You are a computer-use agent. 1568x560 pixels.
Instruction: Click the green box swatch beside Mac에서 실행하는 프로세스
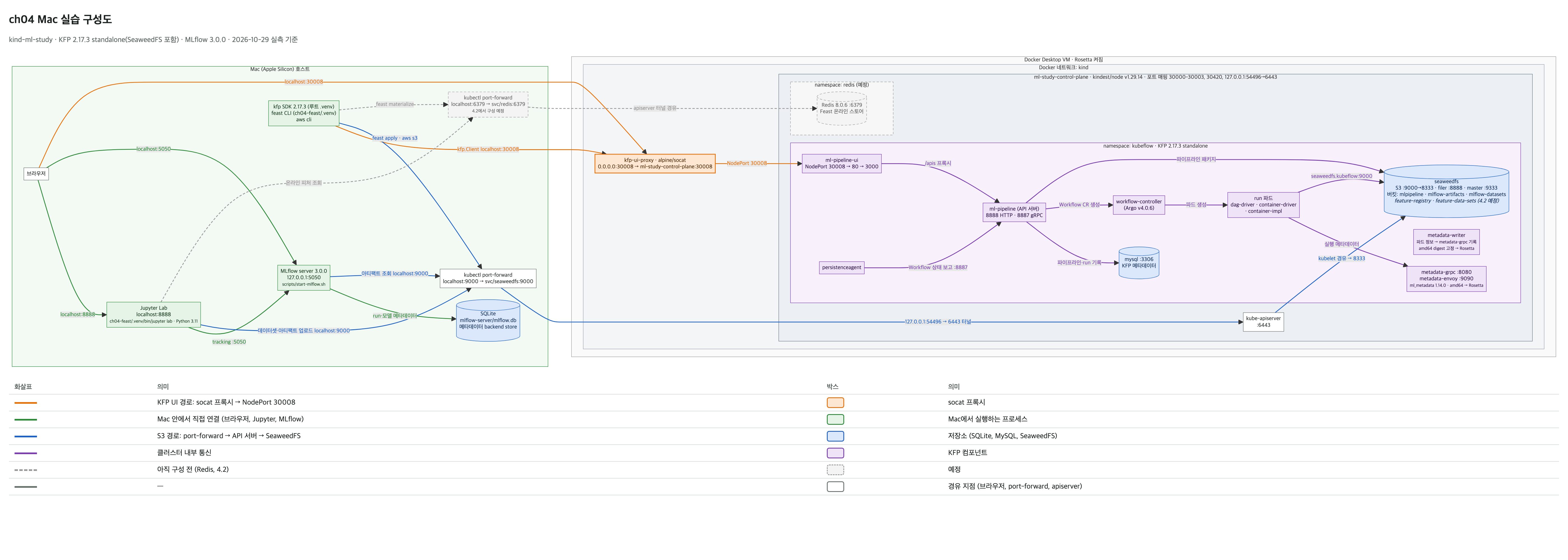tap(835, 419)
